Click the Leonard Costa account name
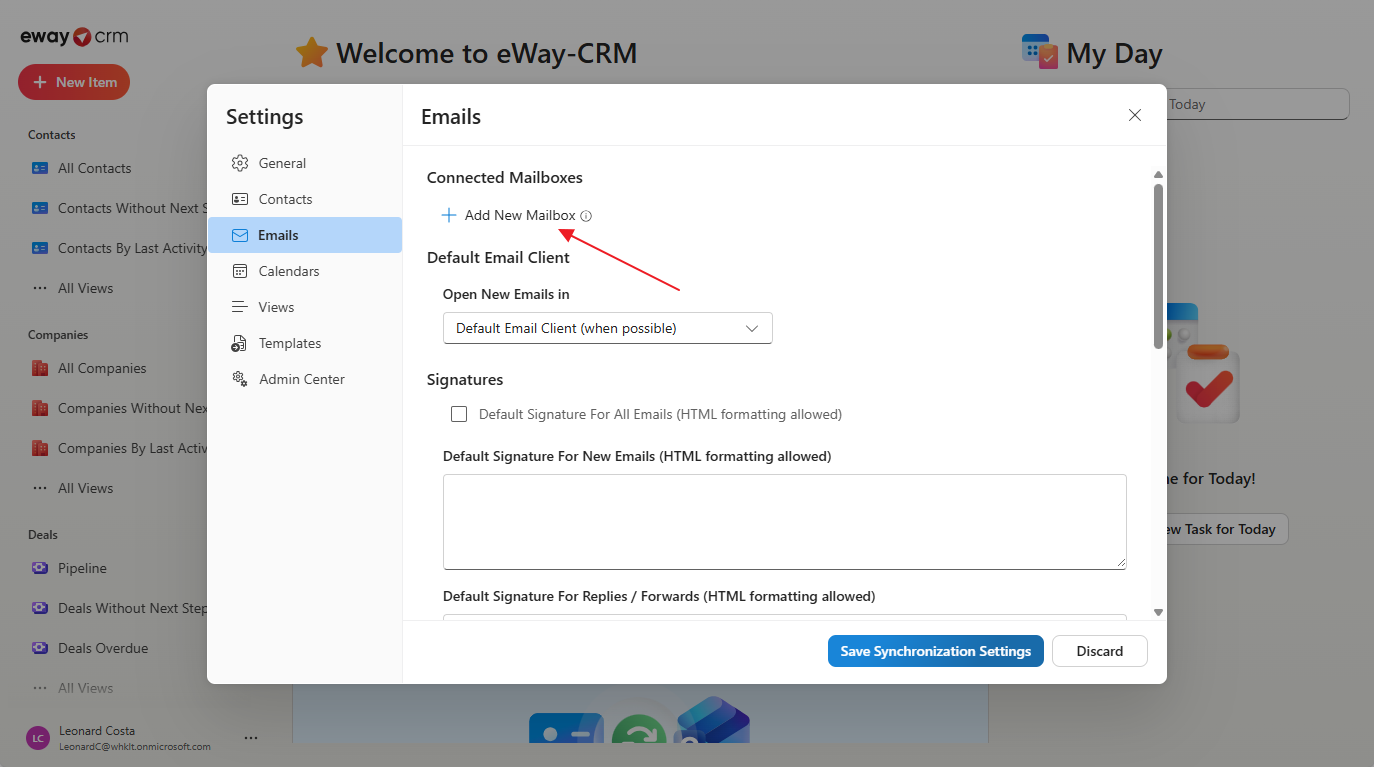1374x767 pixels. [x=97, y=731]
